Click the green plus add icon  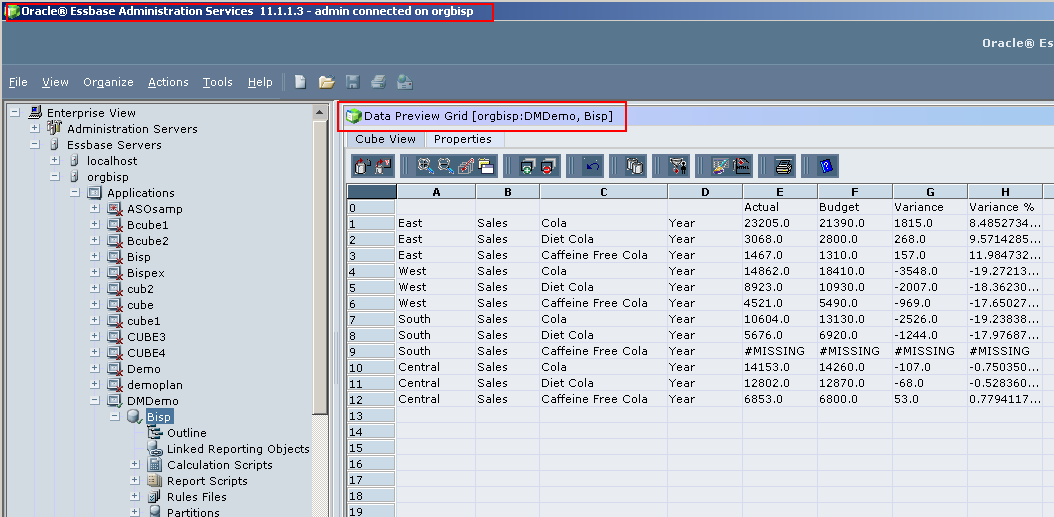coord(528,166)
